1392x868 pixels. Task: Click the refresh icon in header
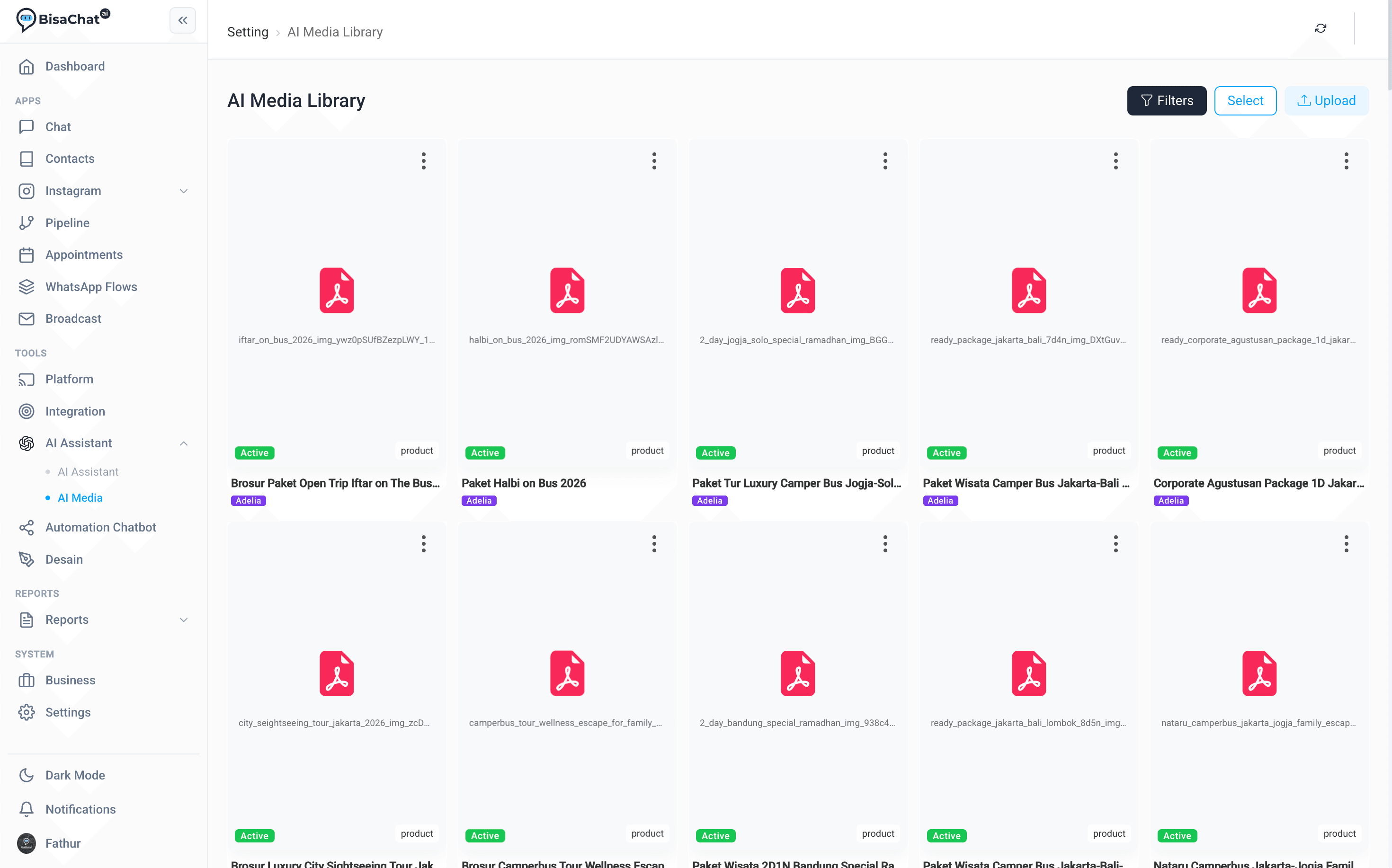(x=1320, y=28)
